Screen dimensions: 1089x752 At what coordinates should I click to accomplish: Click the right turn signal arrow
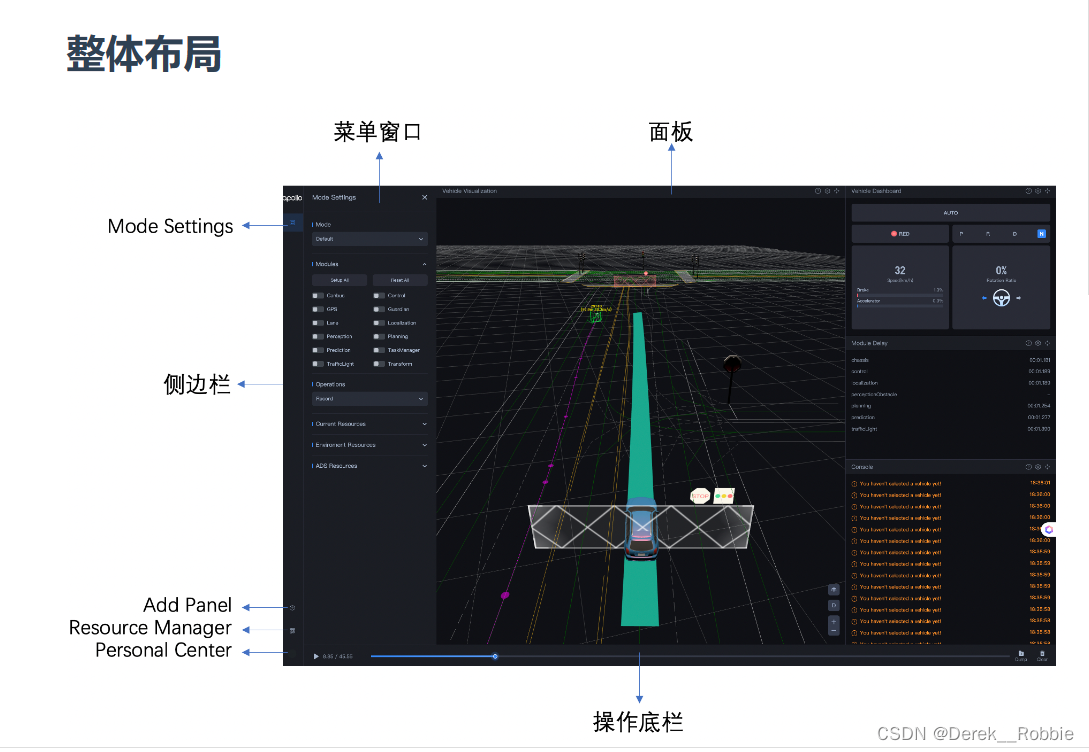coord(1018,298)
